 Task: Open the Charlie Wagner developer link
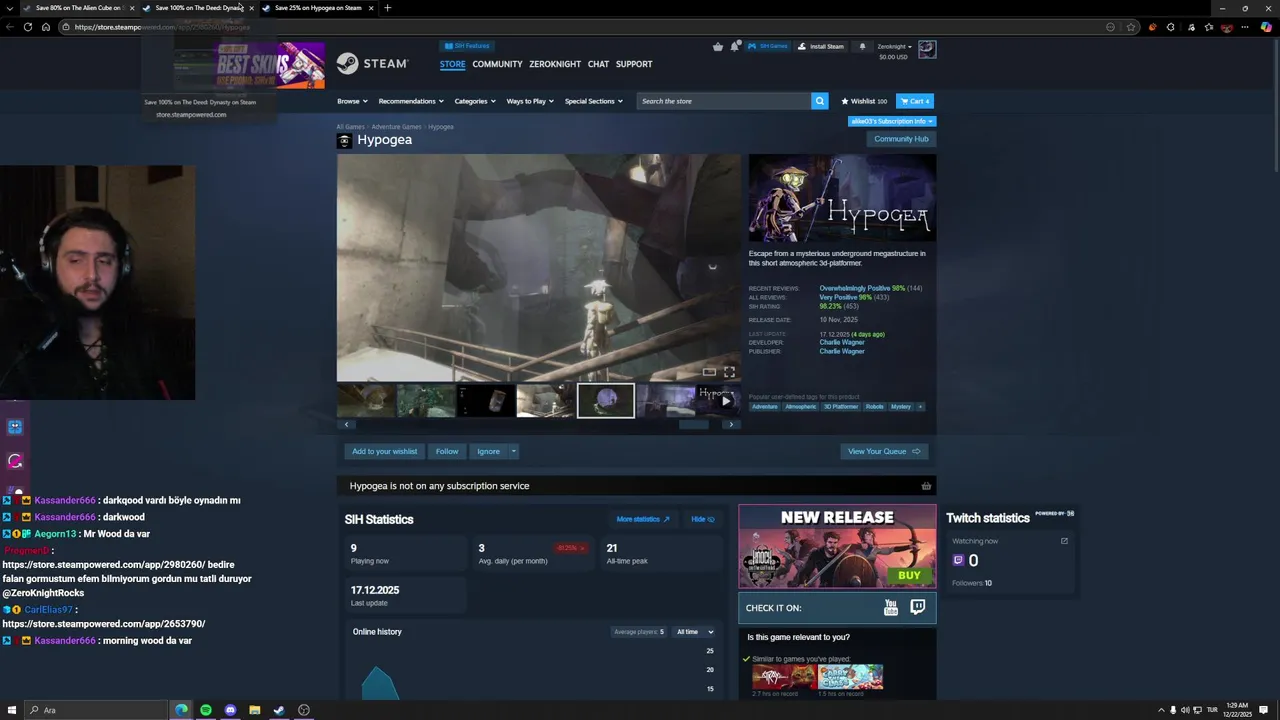[x=842, y=342]
